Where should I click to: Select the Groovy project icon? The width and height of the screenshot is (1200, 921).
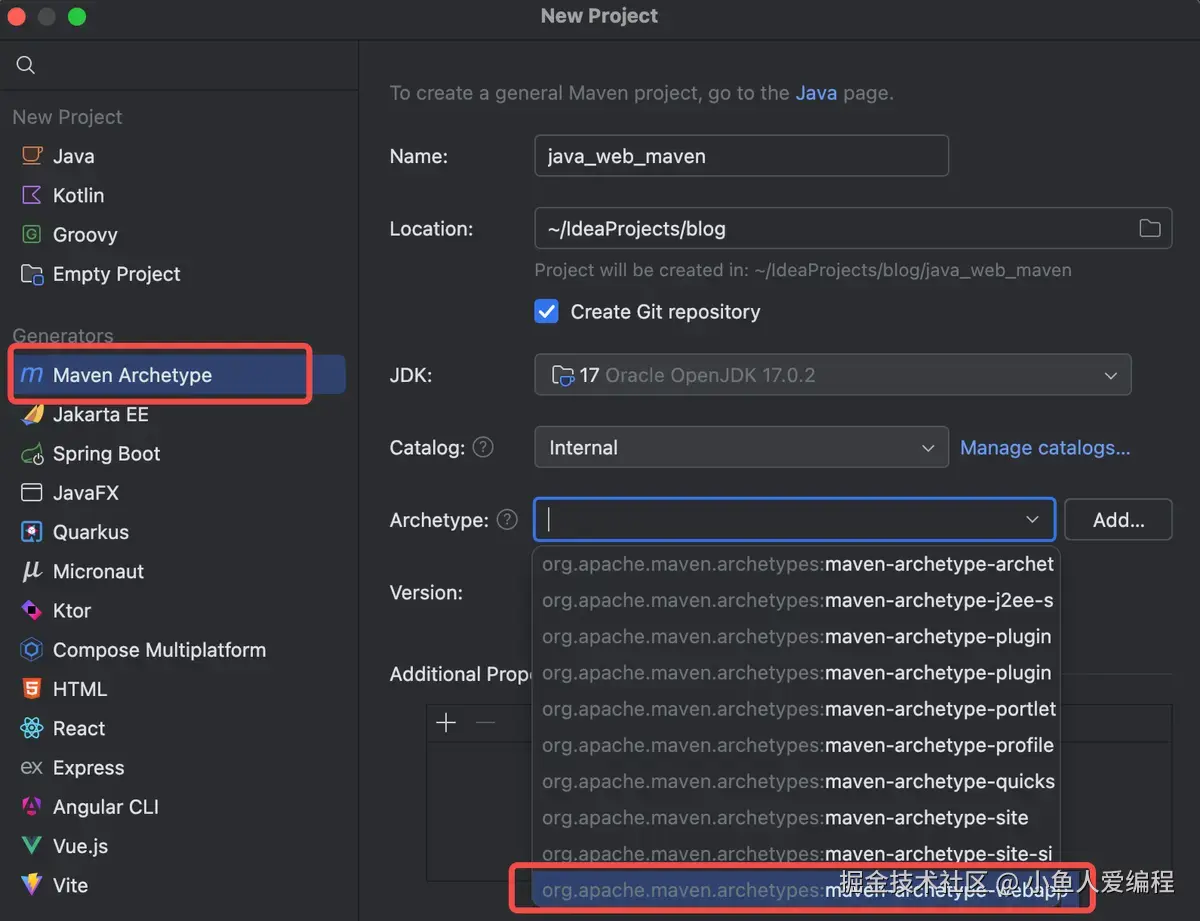point(32,235)
